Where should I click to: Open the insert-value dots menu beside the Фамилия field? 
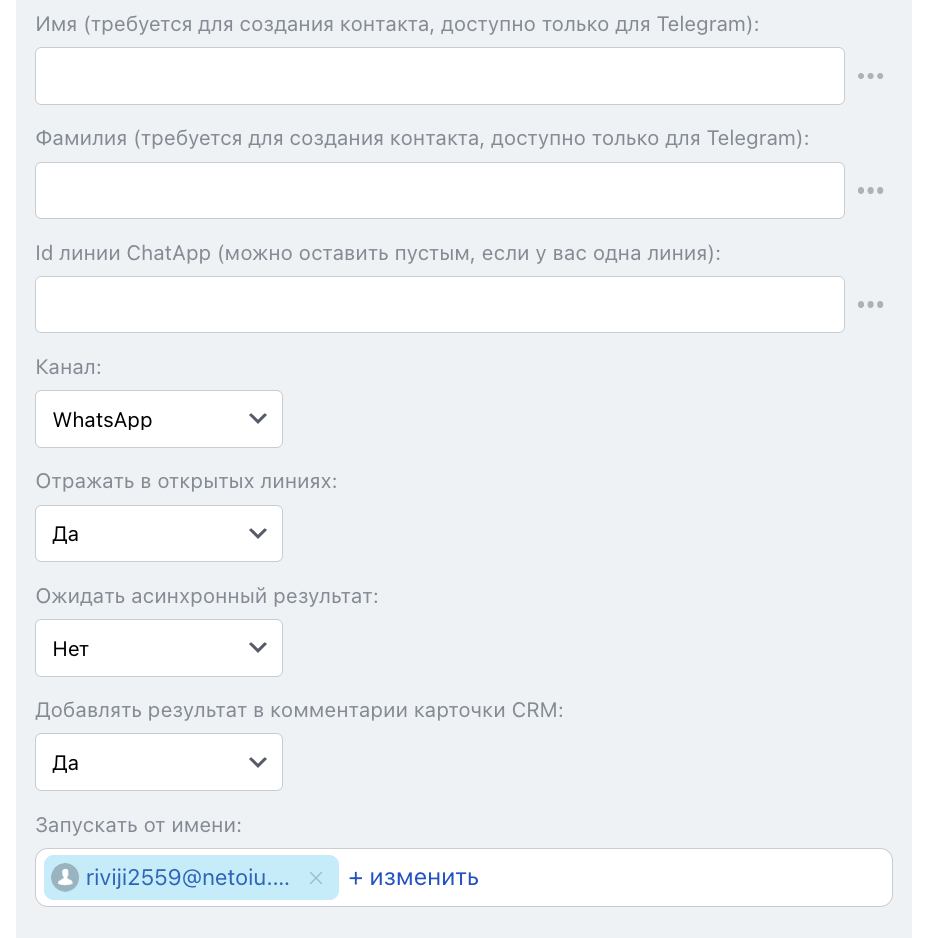[870, 191]
